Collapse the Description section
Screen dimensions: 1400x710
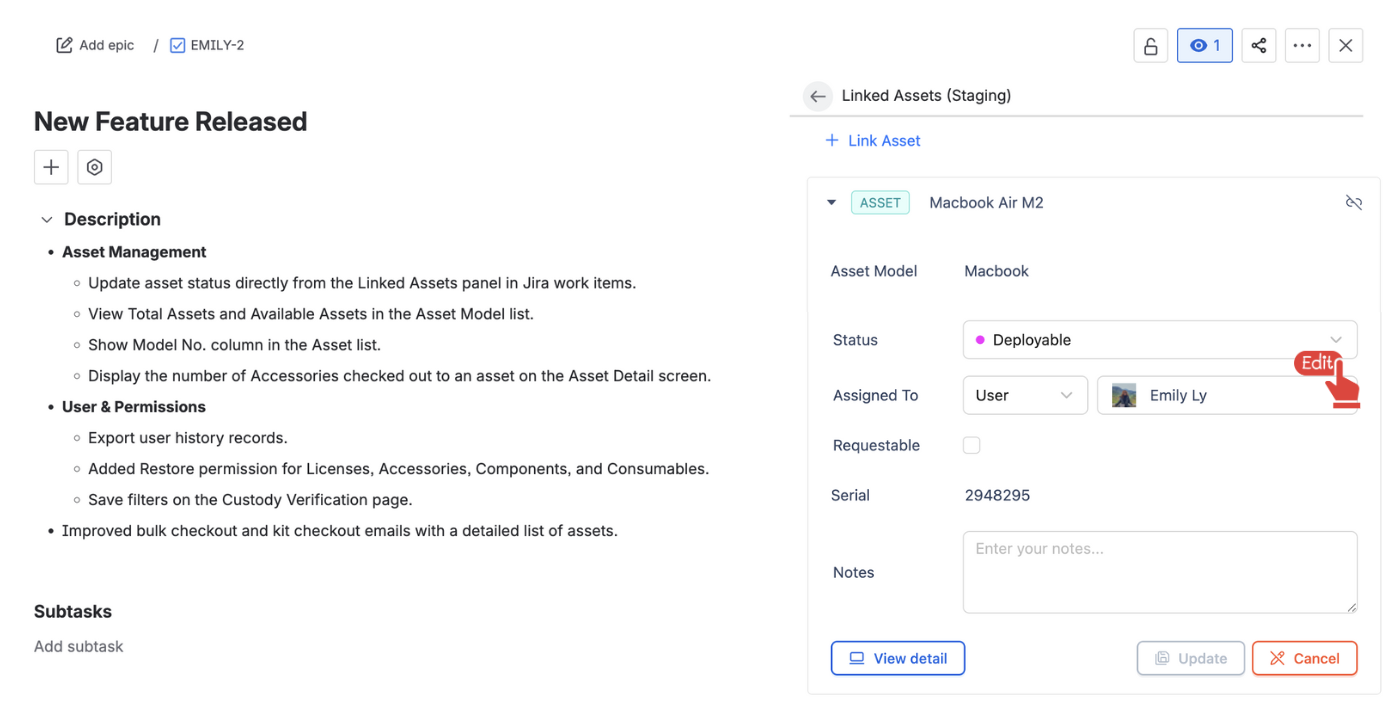pos(47,220)
